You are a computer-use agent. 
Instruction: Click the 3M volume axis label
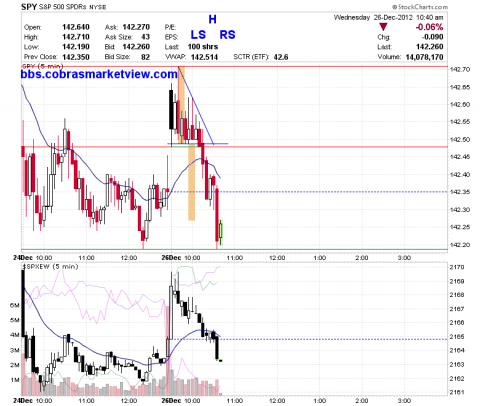tap(15, 350)
